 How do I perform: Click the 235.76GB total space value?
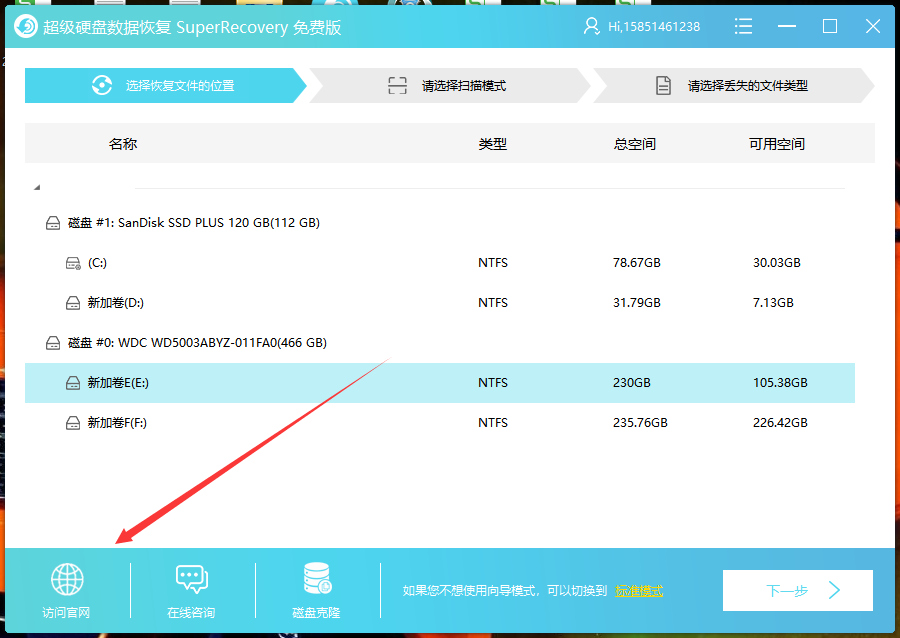click(x=640, y=423)
